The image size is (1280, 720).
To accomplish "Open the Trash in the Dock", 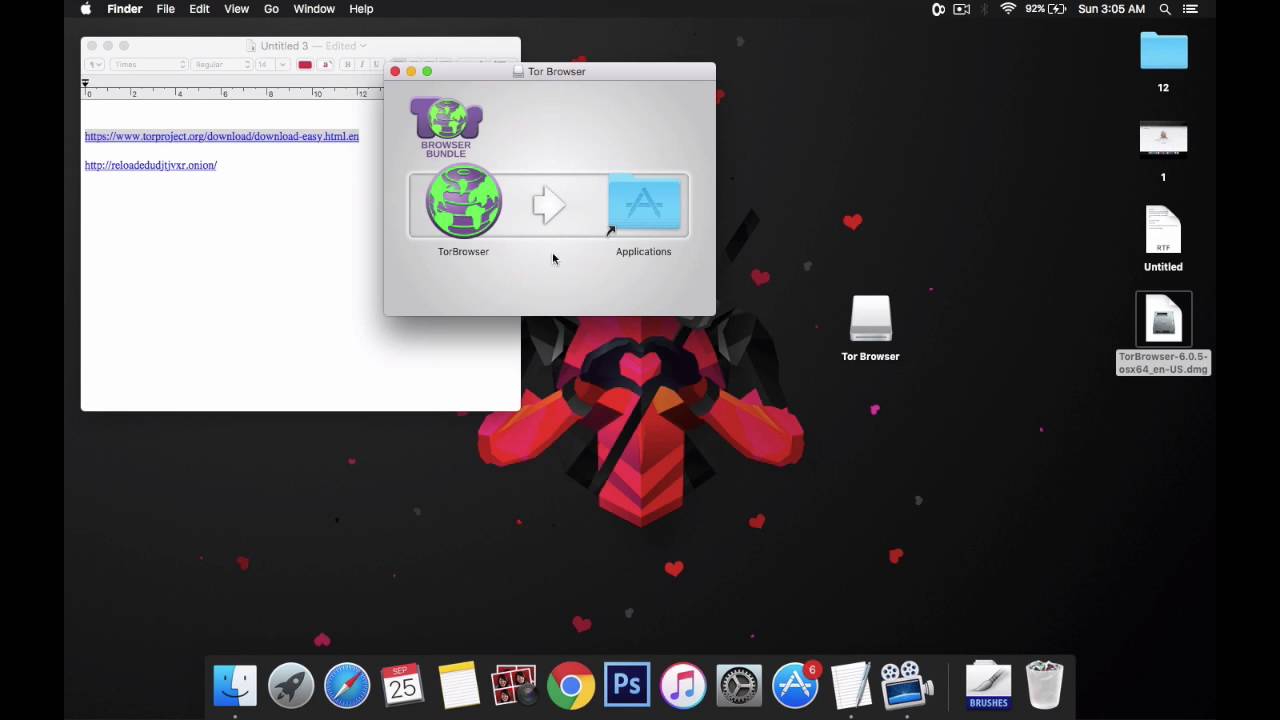I will tap(1044, 686).
